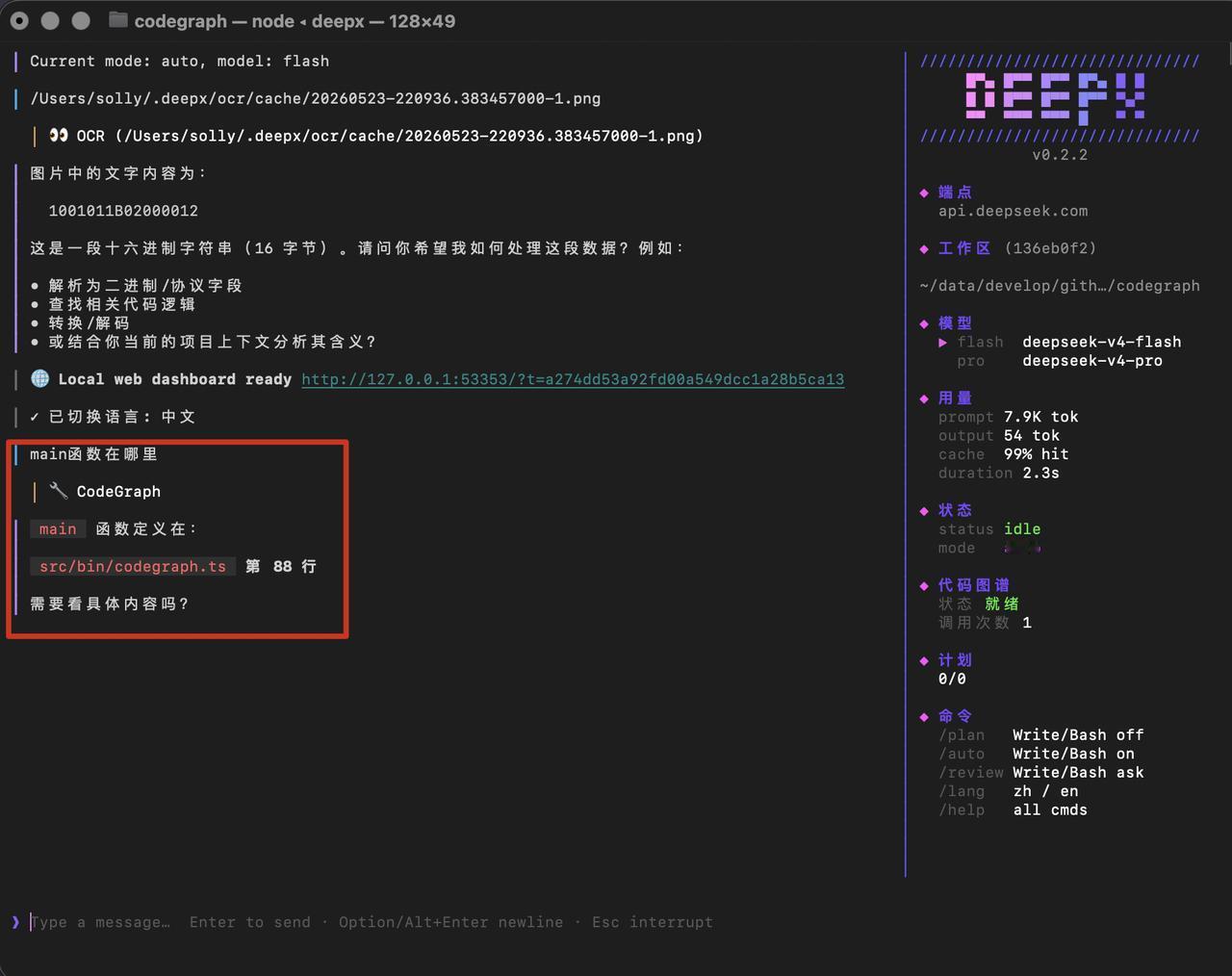Viewport: 1232px width, 976px height.
Task: Click the folder icon in the title bar
Action: [118, 20]
